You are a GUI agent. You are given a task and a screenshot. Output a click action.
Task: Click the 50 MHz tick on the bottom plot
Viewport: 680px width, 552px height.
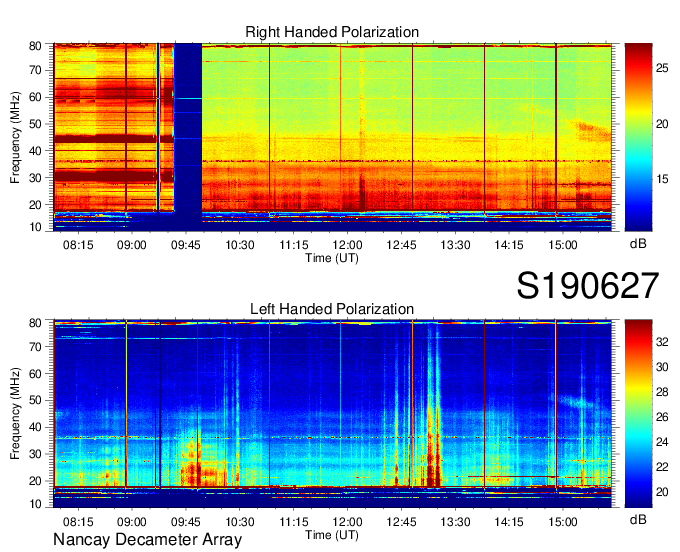35,401
